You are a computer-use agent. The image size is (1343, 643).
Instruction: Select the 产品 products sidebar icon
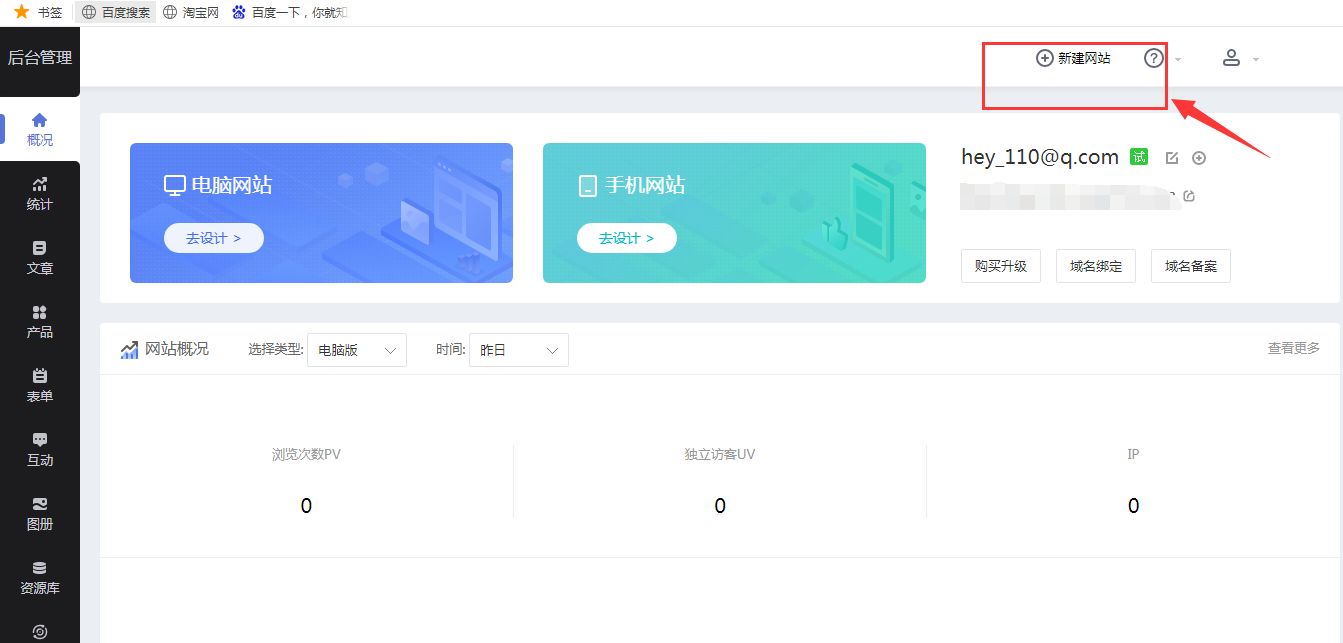(39, 320)
